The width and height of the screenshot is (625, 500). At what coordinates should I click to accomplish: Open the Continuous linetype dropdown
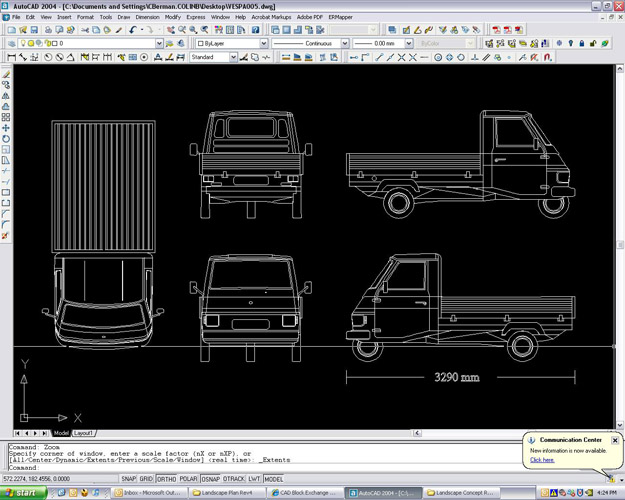[345, 43]
